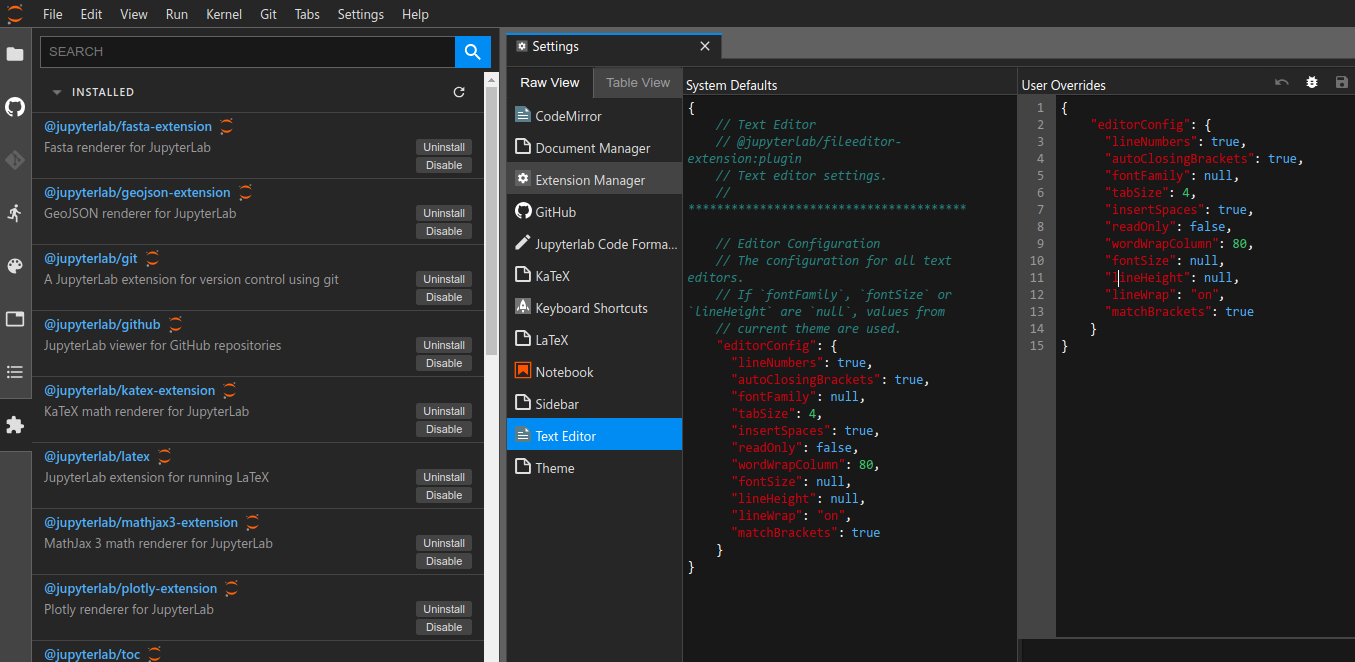Open the GitHub sidebar panel icon
The width and height of the screenshot is (1355, 662).
coord(15,106)
